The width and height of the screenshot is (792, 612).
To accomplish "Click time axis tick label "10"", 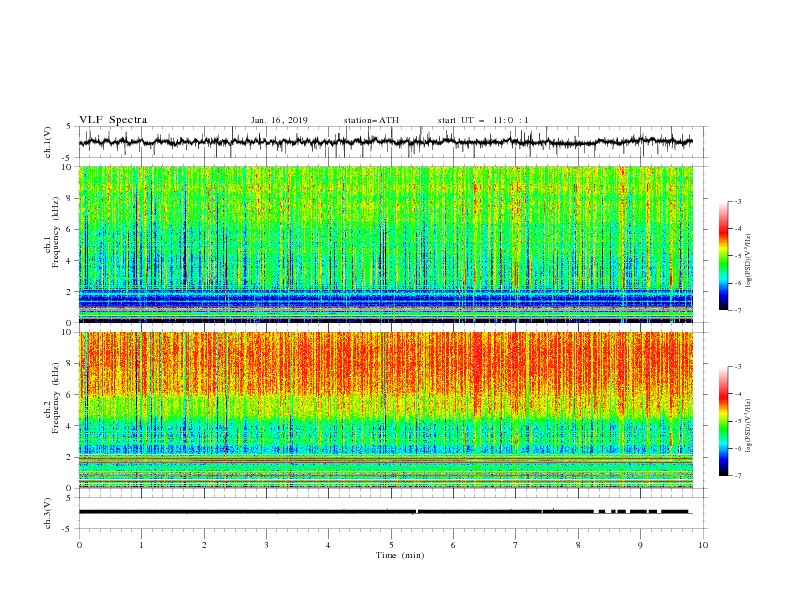I will [703, 545].
